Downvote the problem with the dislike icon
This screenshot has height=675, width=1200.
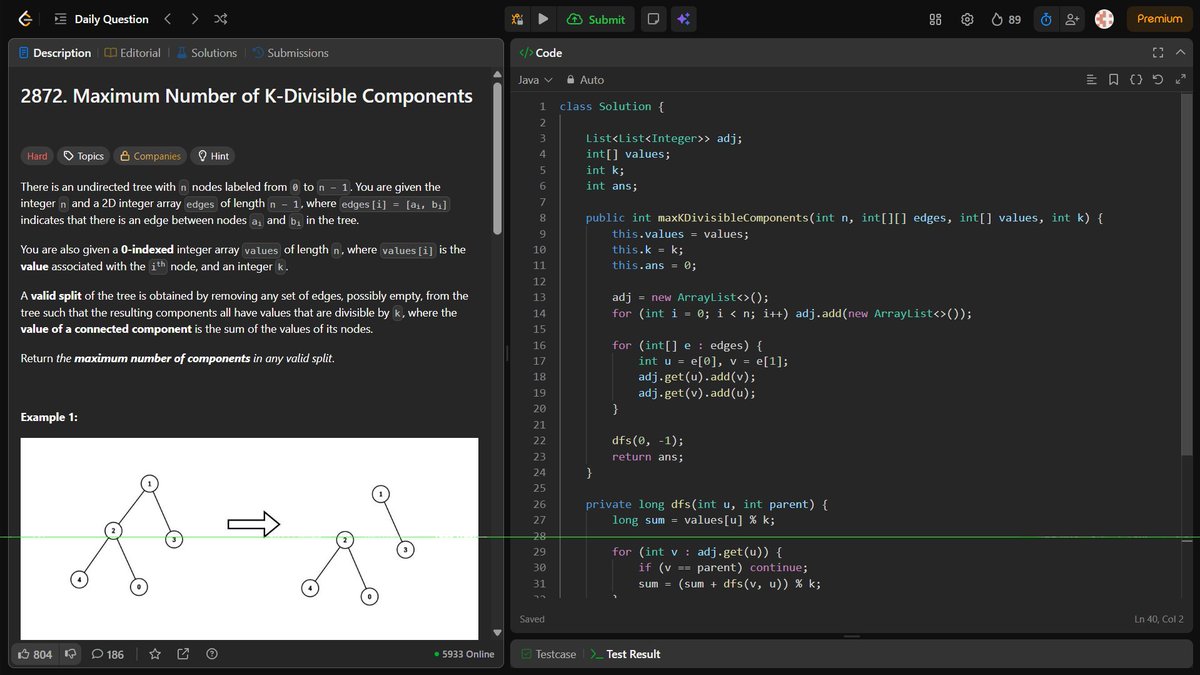69,653
